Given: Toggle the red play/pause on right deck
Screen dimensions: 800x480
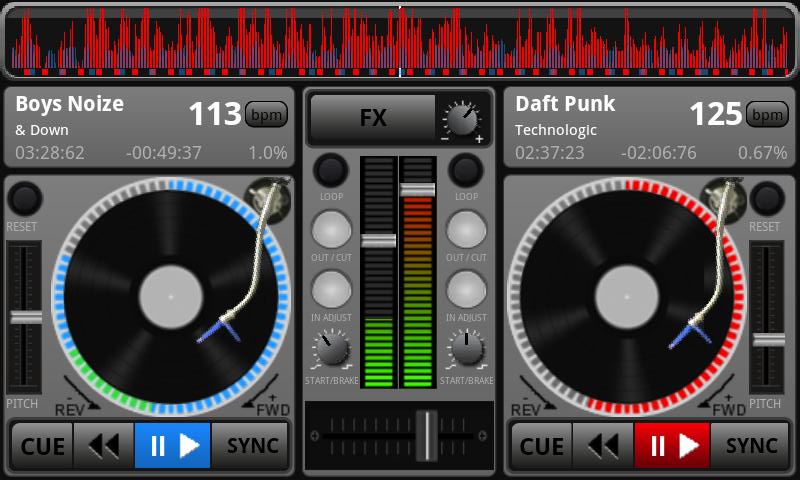Looking at the screenshot, I should click(672, 445).
